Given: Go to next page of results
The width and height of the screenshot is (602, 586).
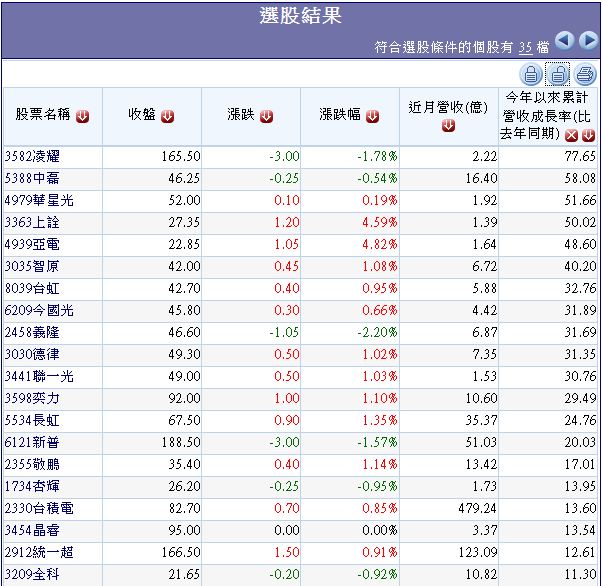Looking at the screenshot, I should coord(589,41).
